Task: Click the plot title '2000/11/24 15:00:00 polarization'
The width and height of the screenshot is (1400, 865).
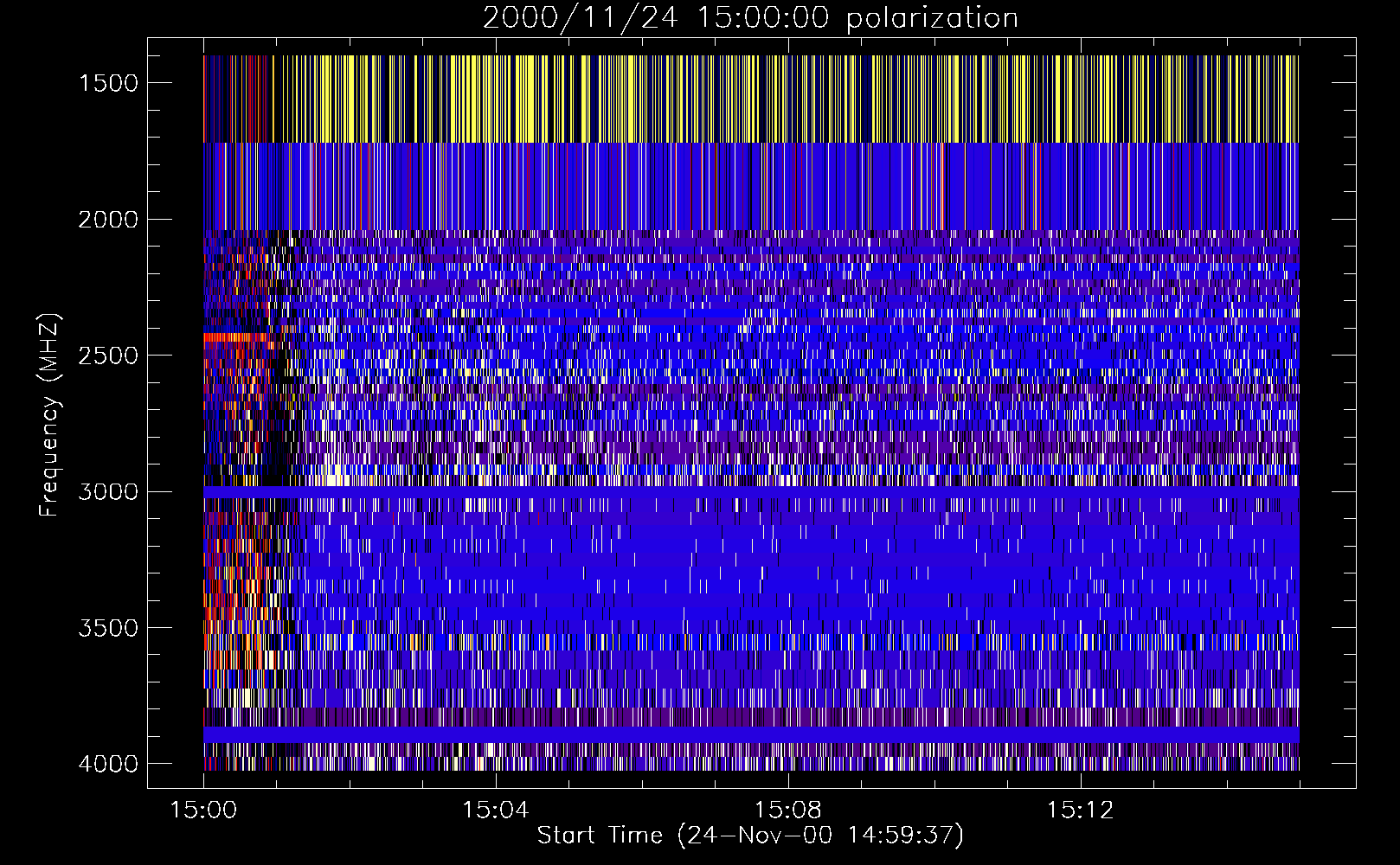Action: click(750, 18)
